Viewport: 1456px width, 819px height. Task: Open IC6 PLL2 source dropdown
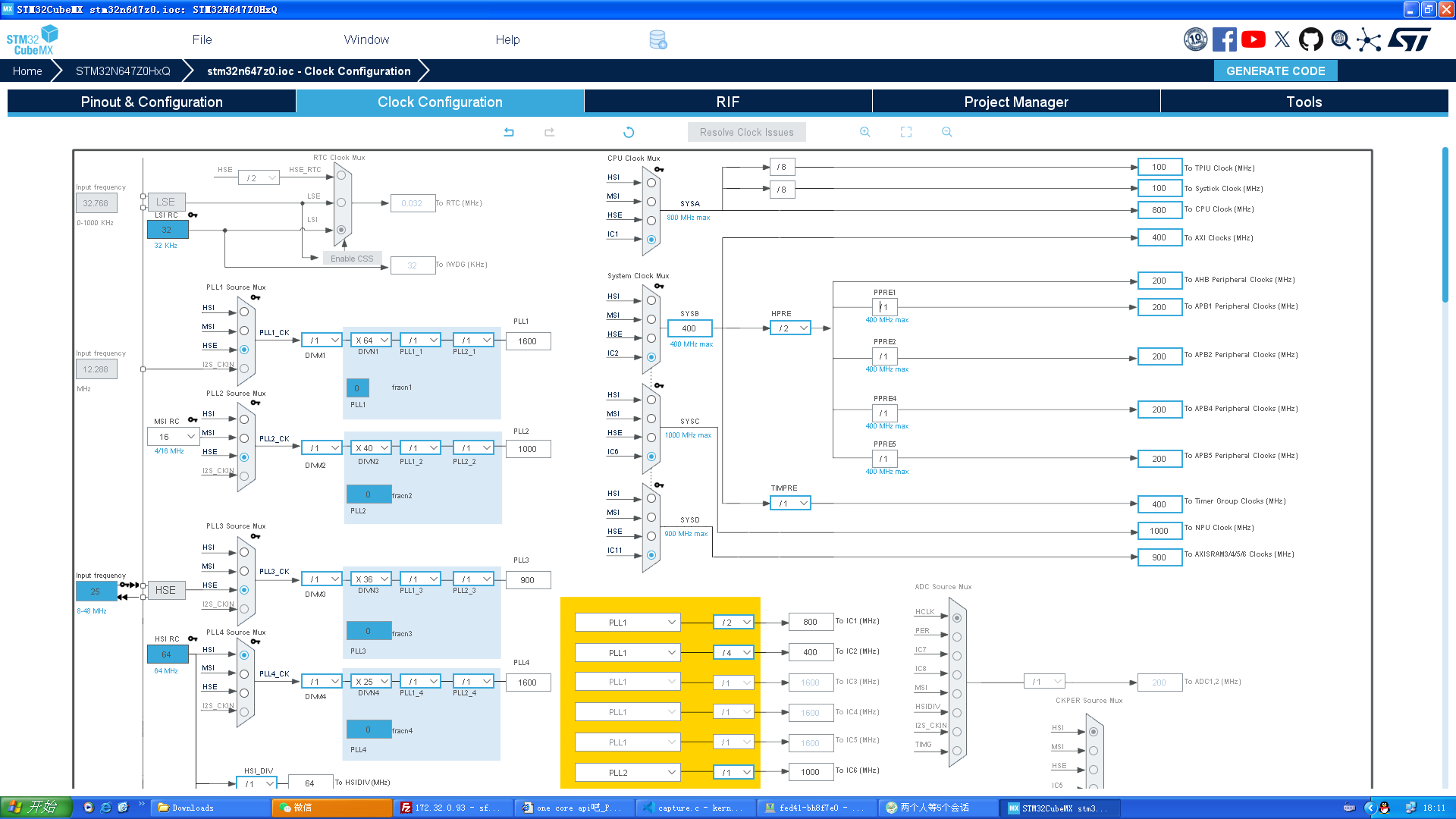click(x=627, y=773)
